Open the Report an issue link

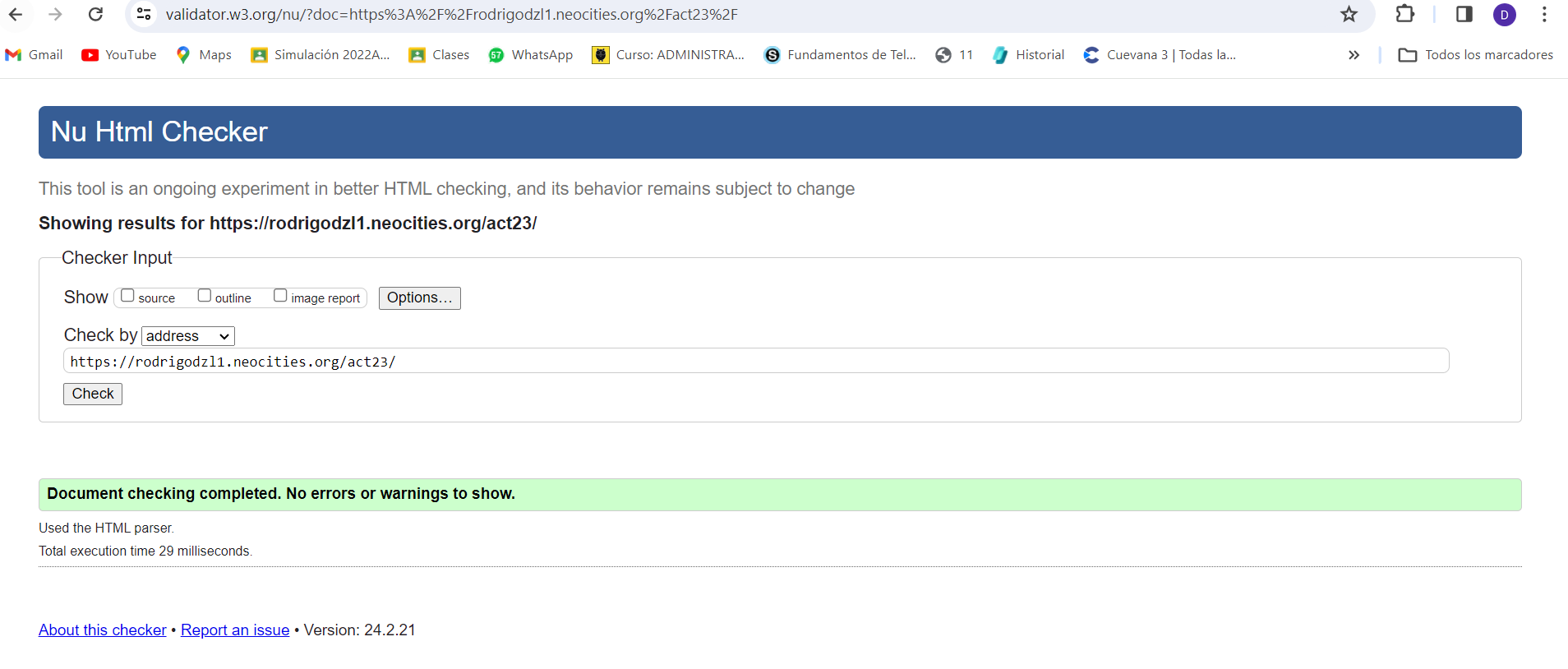tap(235, 630)
